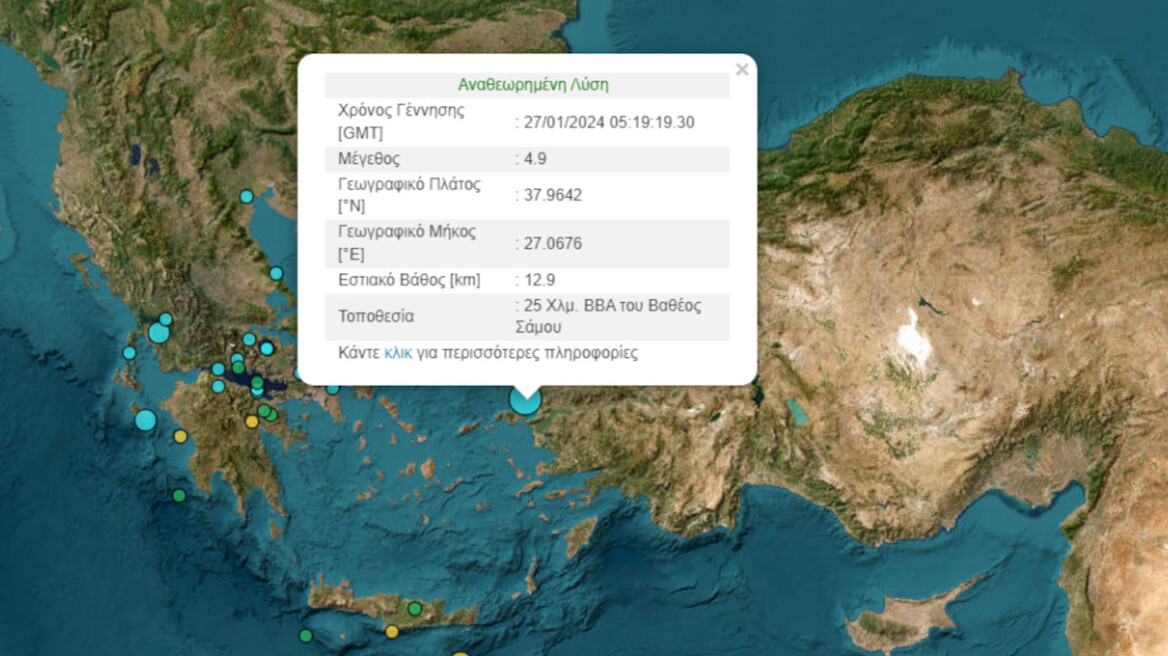The width and height of the screenshot is (1168, 656).
Task: Select the yellow marker on eastern Crete
Action: tap(391, 631)
